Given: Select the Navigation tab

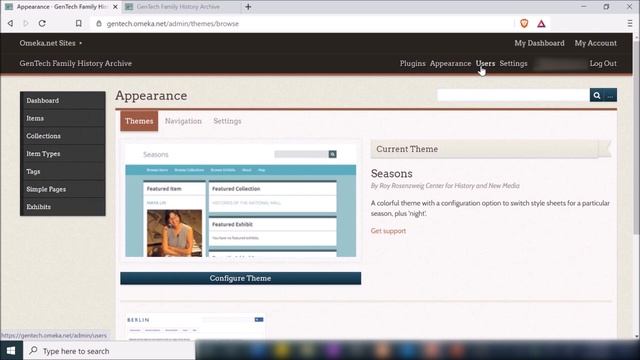Looking at the screenshot, I should [x=183, y=121].
